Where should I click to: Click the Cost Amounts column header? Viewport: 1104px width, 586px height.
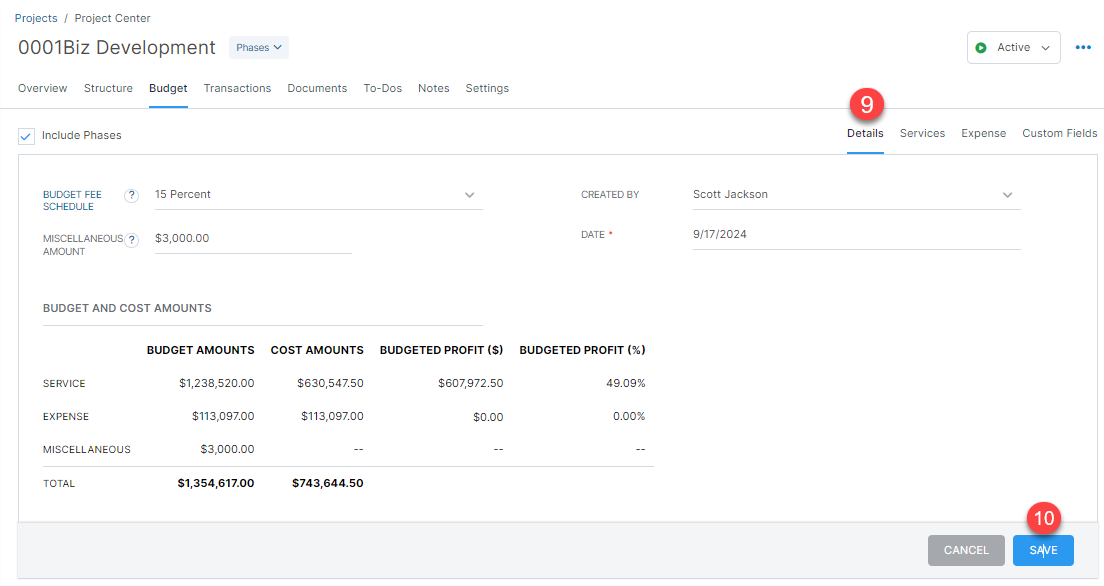coord(317,350)
